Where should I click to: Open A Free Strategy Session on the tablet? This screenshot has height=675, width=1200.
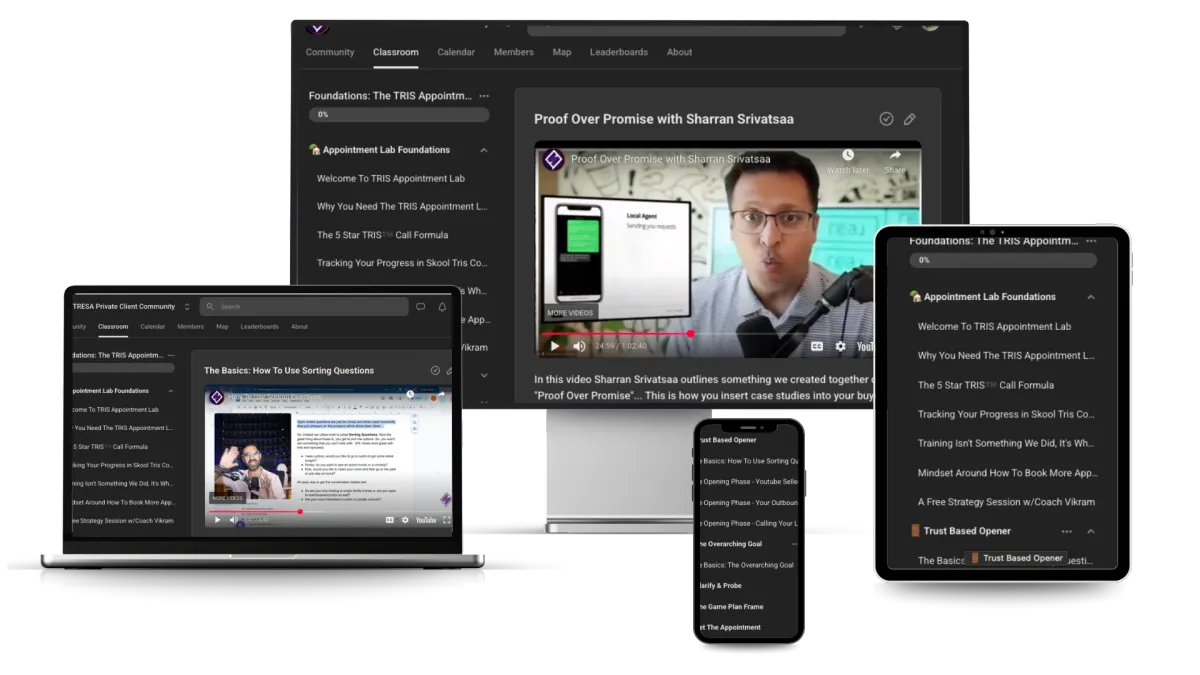pyautogui.click(x=1006, y=502)
